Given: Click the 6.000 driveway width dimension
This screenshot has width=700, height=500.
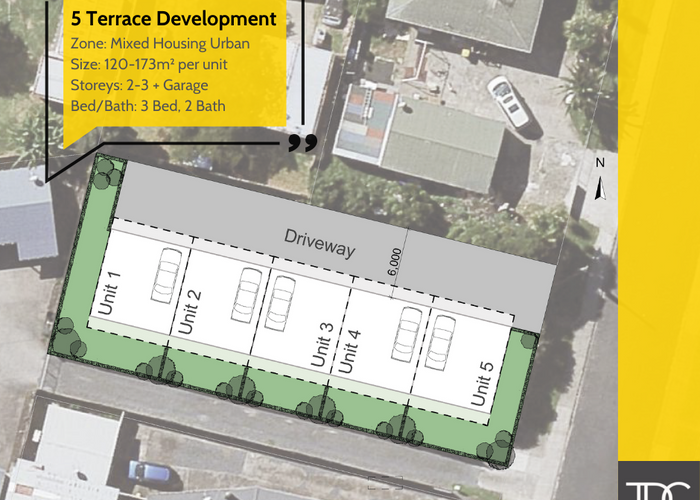Looking at the screenshot, I should pyautogui.click(x=394, y=262).
